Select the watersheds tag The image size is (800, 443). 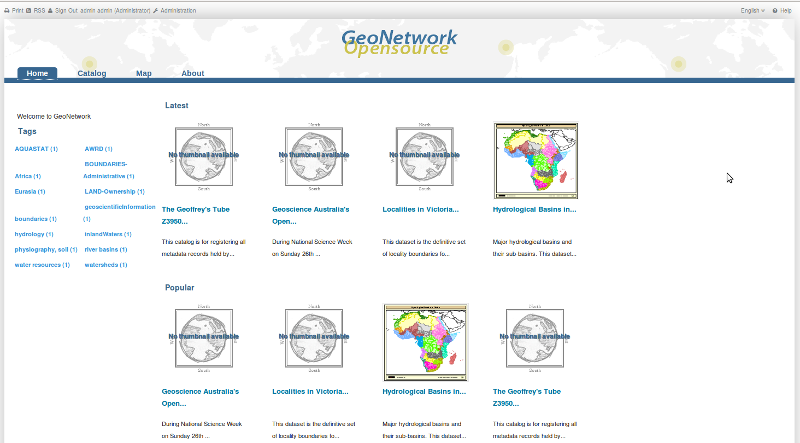coord(106,264)
